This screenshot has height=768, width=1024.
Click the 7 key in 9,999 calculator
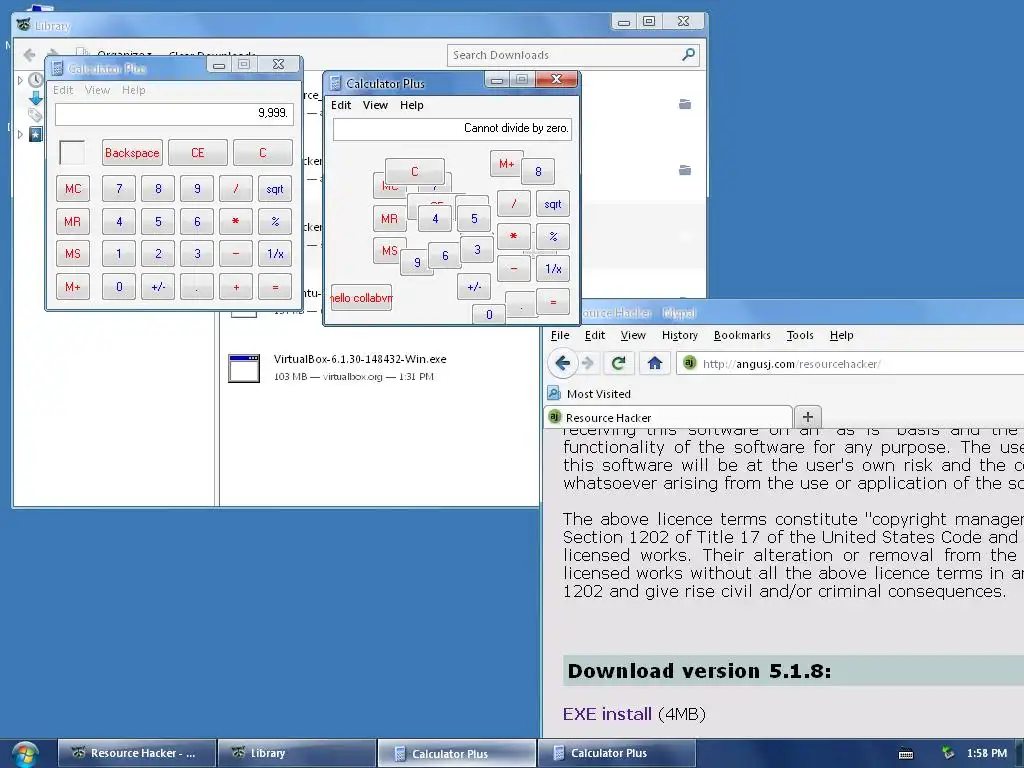[119, 189]
